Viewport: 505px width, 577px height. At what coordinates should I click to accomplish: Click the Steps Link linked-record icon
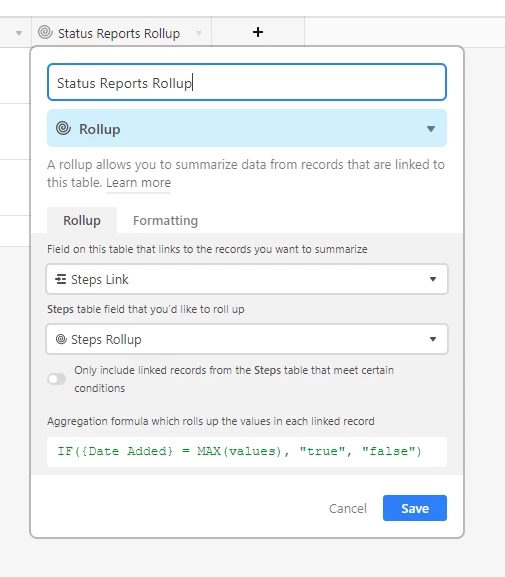(60, 279)
